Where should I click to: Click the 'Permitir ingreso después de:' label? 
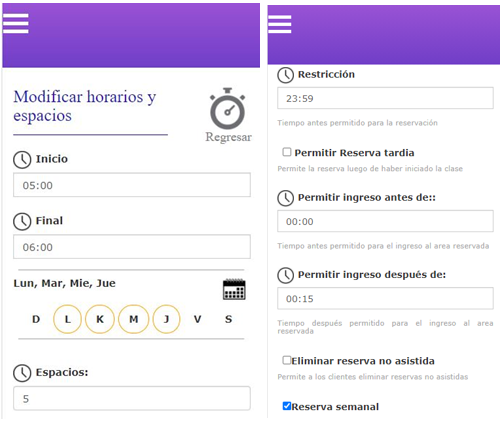tap(372, 275)
